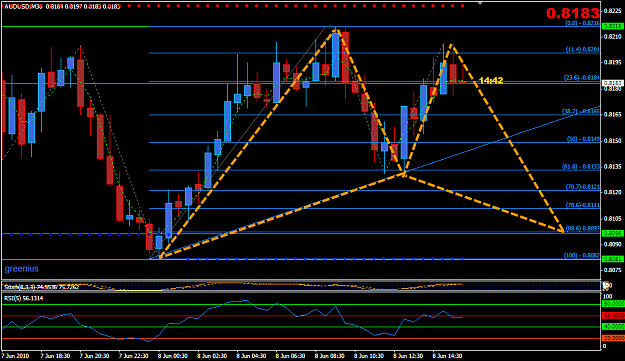Click the green 0.8096 price tag on axis
The image size is (625, 361).
click(x=612, y=233)
